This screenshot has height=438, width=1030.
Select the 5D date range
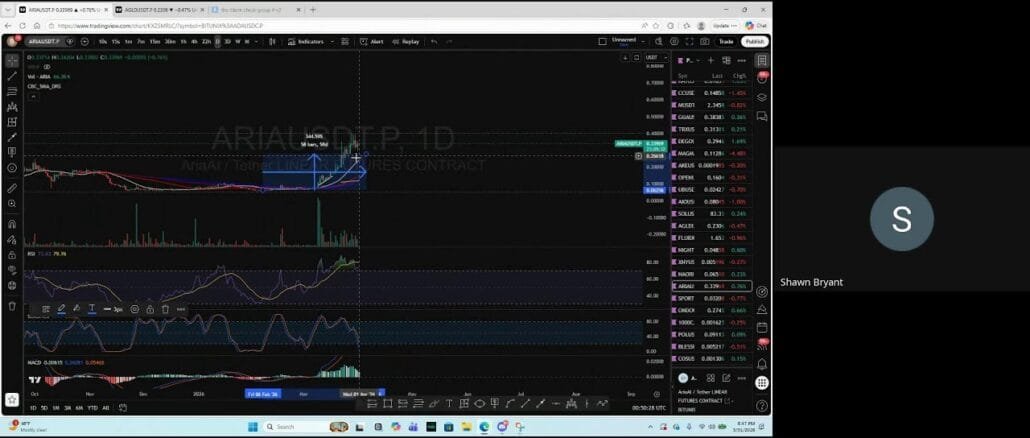[44, 408]
